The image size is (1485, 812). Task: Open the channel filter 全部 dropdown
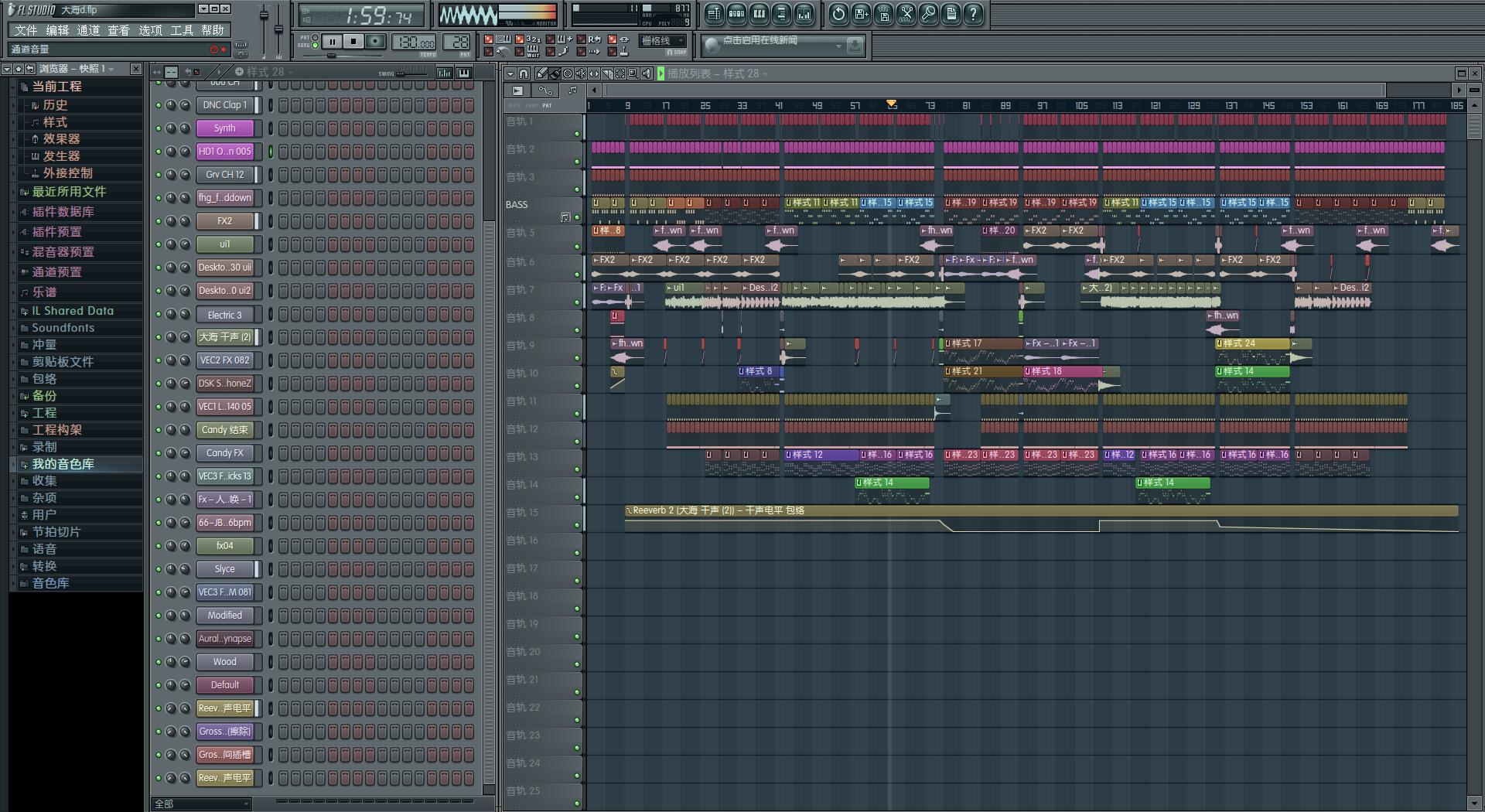202,804
